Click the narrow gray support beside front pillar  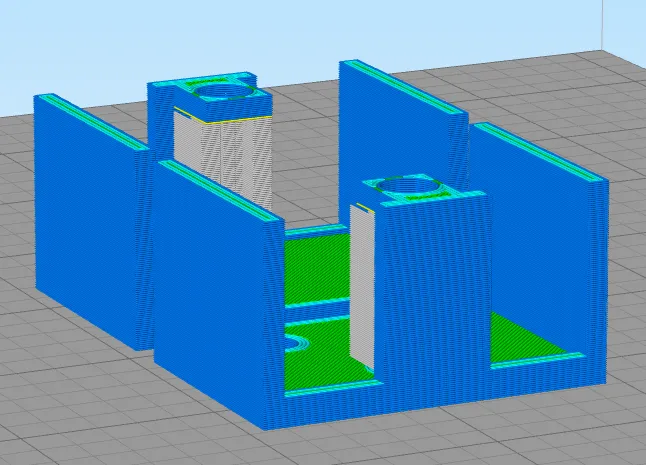[362, 285]
